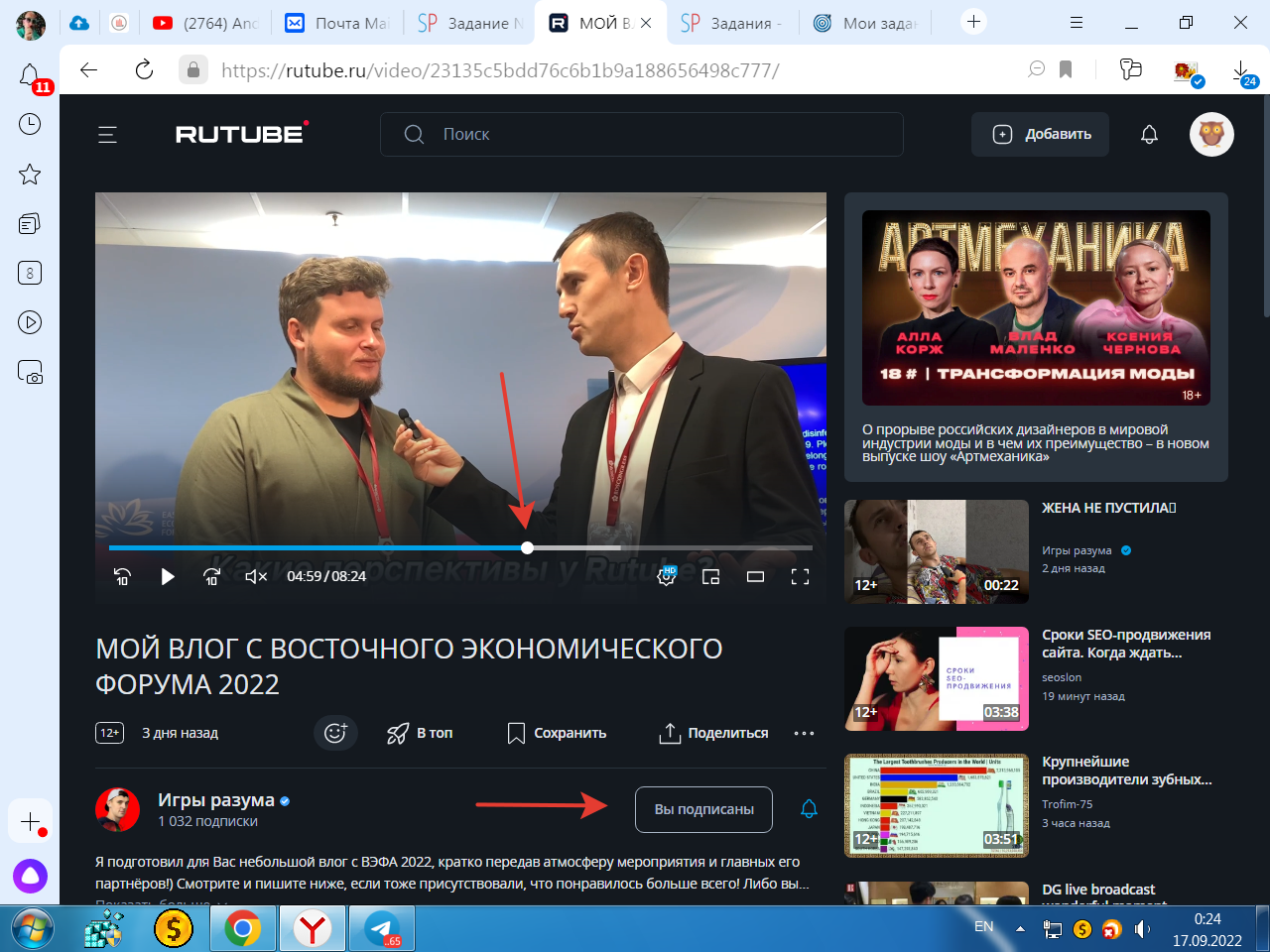Rewind video ten seconds
The width and height of the screenshot is (1270, 952).
pos(122,576)
